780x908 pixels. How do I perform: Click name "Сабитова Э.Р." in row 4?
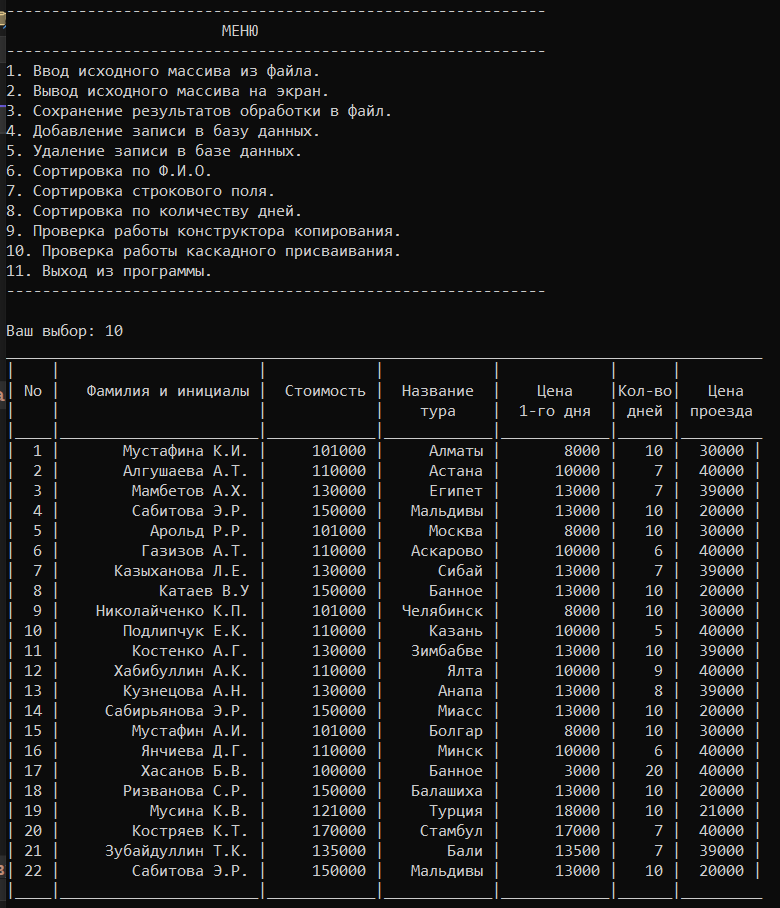pos(189,511)
